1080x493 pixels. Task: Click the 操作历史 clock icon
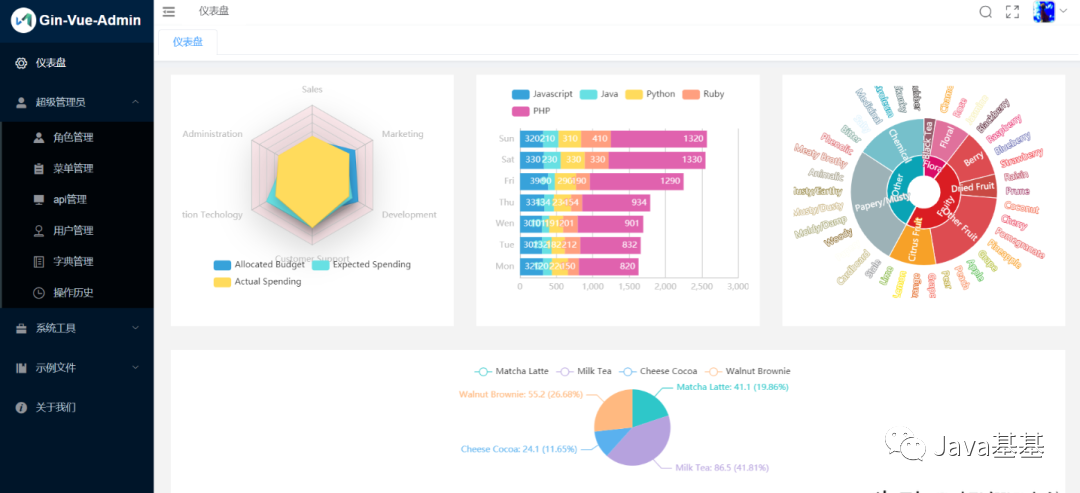[39, 293]
